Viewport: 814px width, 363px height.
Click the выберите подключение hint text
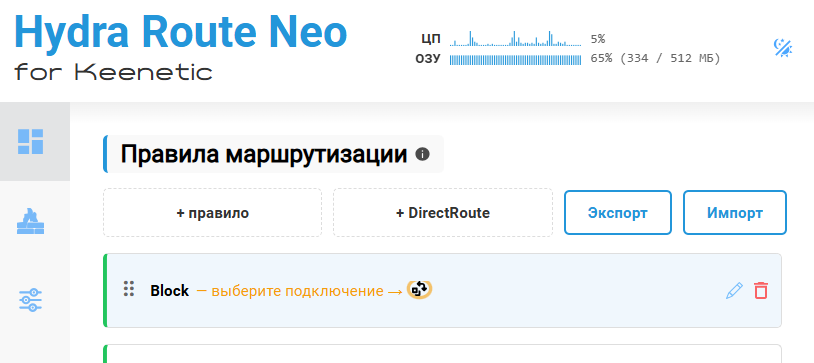click(x=297, y=291)
